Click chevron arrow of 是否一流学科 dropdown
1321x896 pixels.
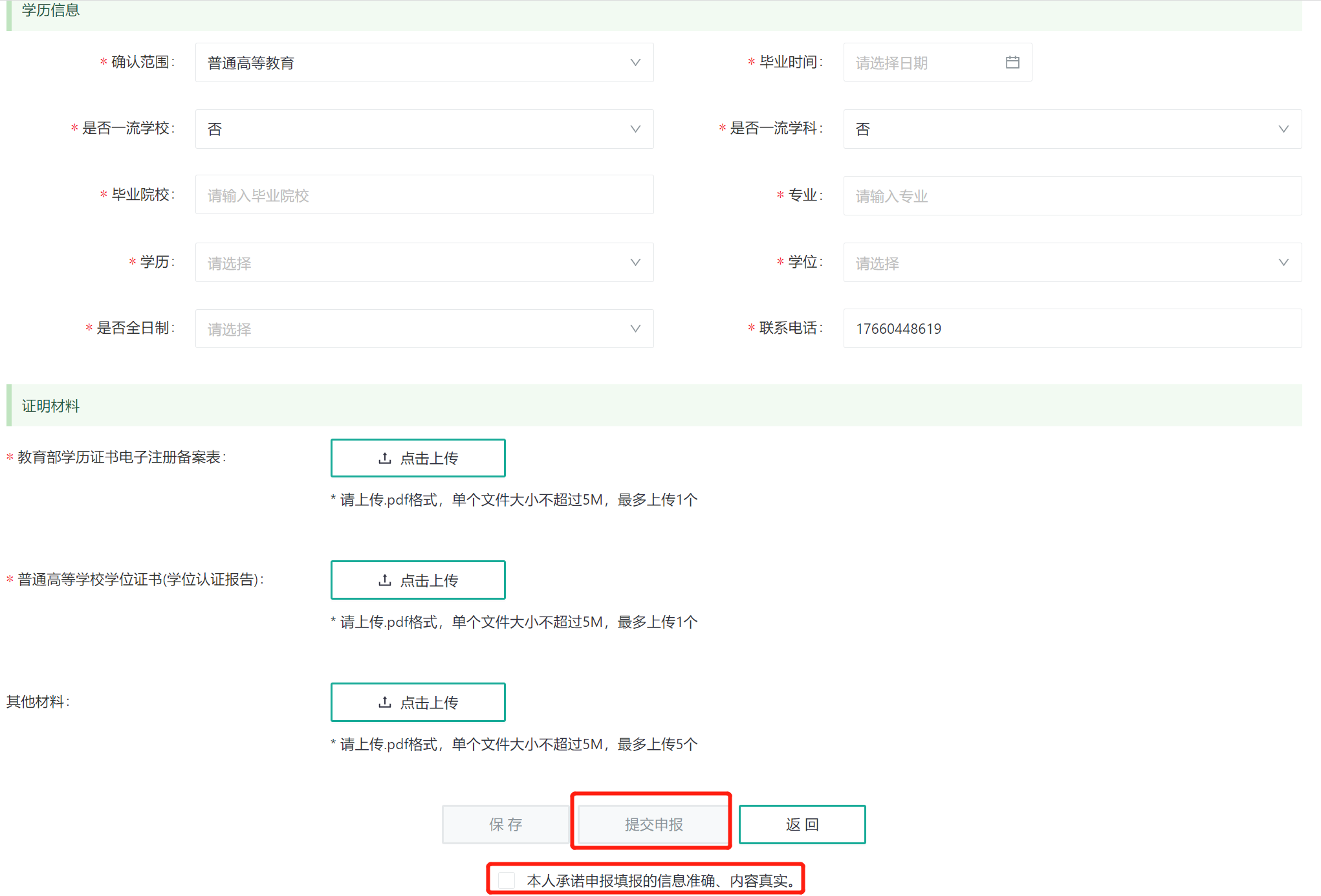pos(1283,129)
